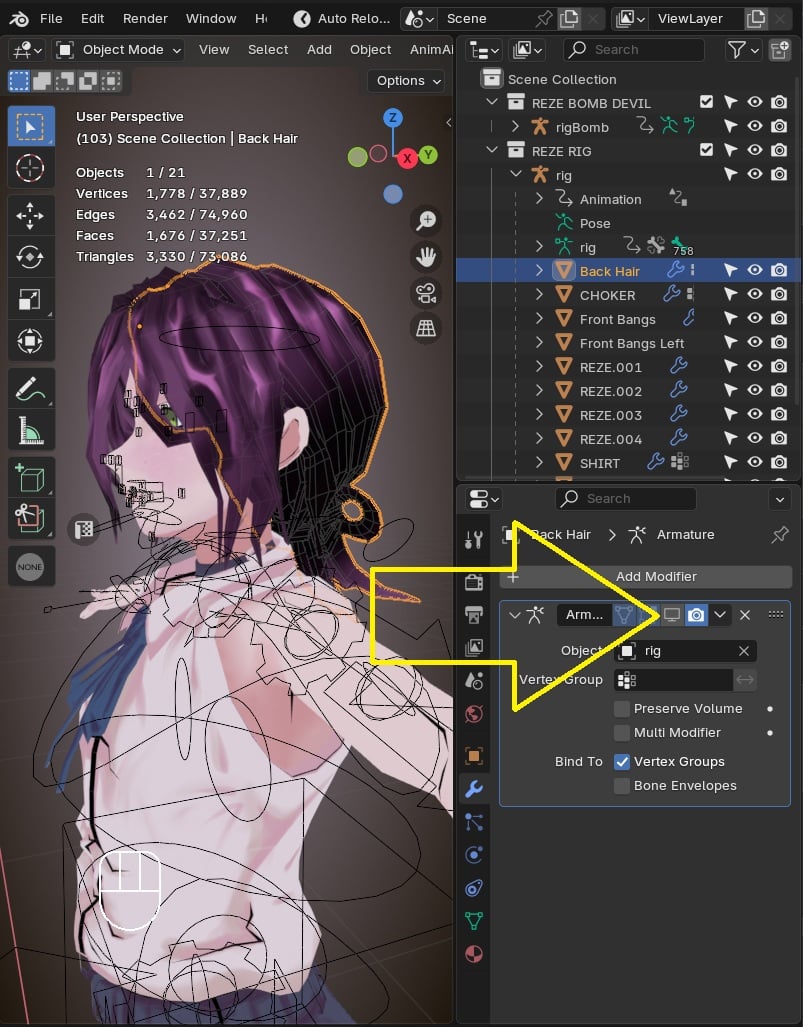803x1027 pixels.
Task: Click the New Collection icon in outliner
Action: (779, 49)
